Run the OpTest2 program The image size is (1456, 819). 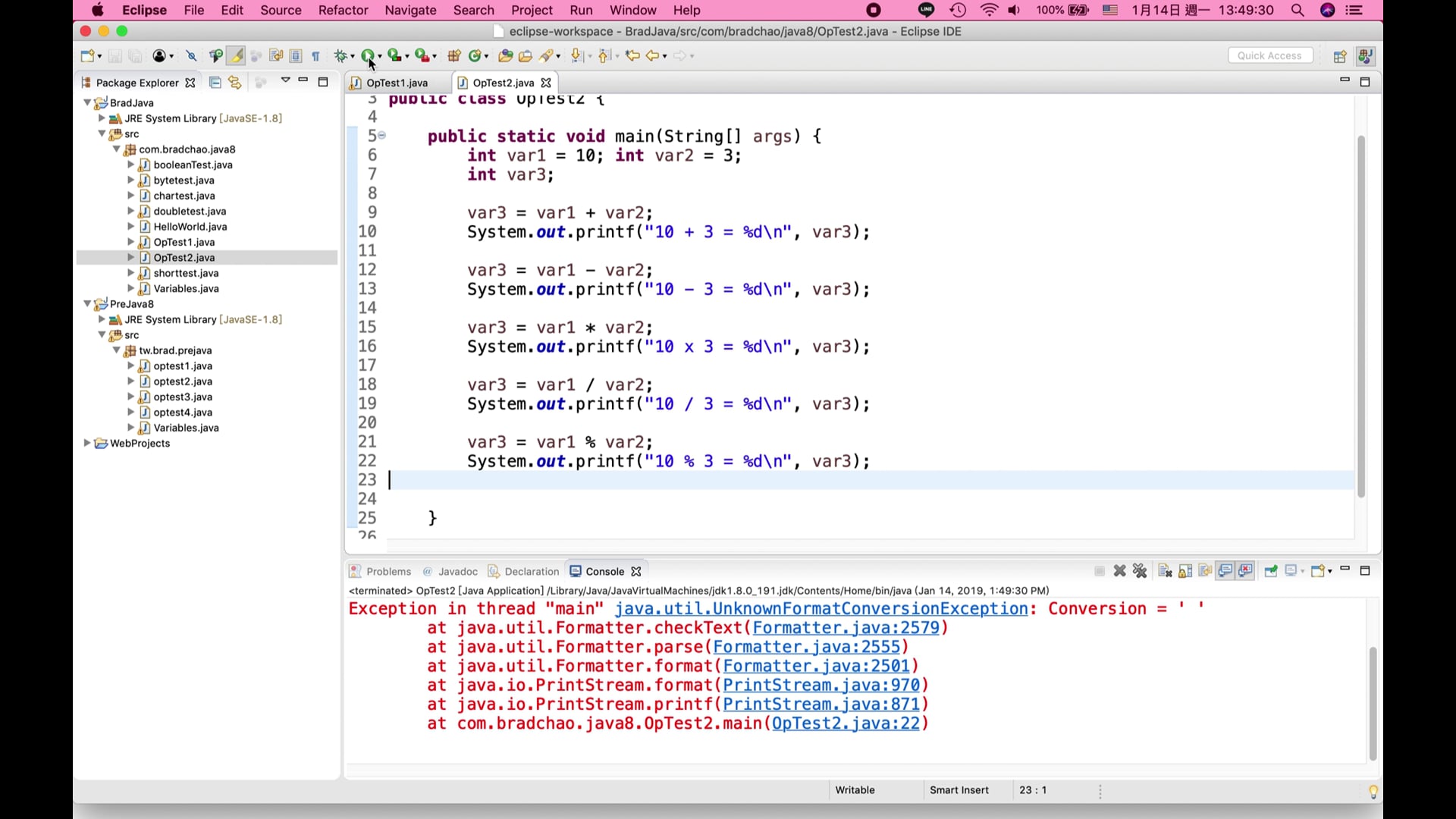(x=370, y=55)
